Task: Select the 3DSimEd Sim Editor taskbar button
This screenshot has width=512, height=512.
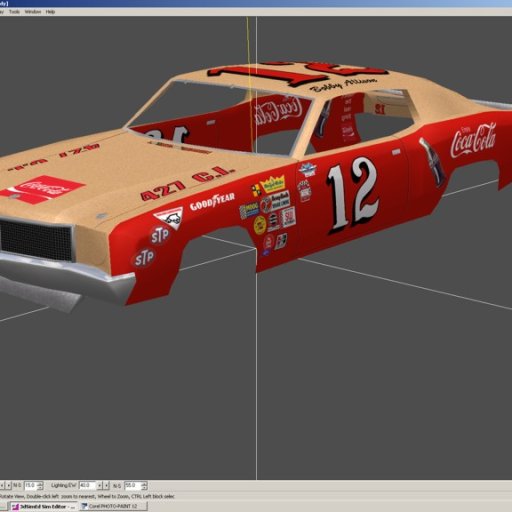Action: point(43,506)
